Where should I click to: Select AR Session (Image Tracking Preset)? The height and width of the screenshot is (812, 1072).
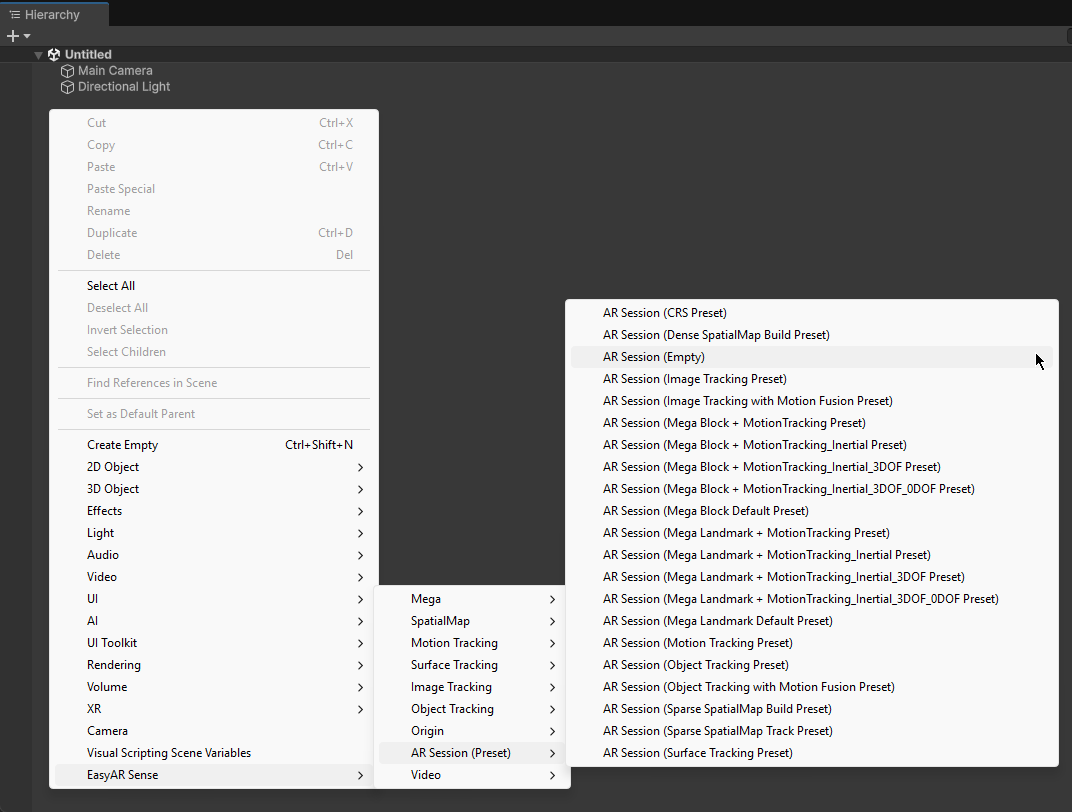(694, 379)
